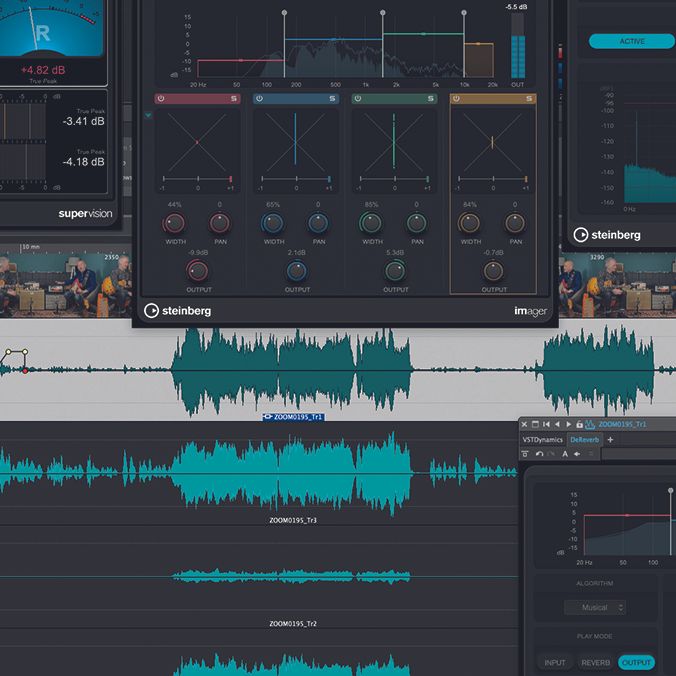Click the -4.18 dB True Peak value
The image size is (676, 676).
83,162
